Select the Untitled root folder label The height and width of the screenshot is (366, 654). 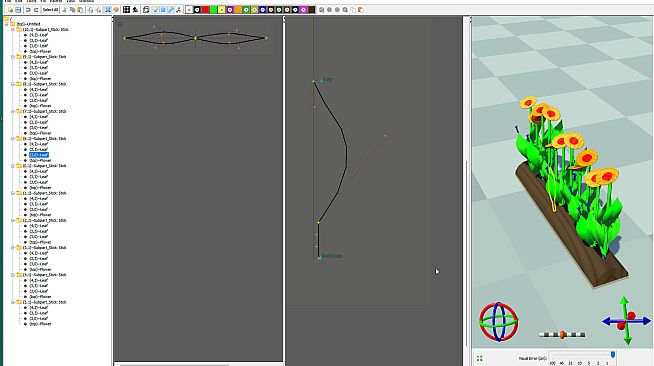pos(28,24)
